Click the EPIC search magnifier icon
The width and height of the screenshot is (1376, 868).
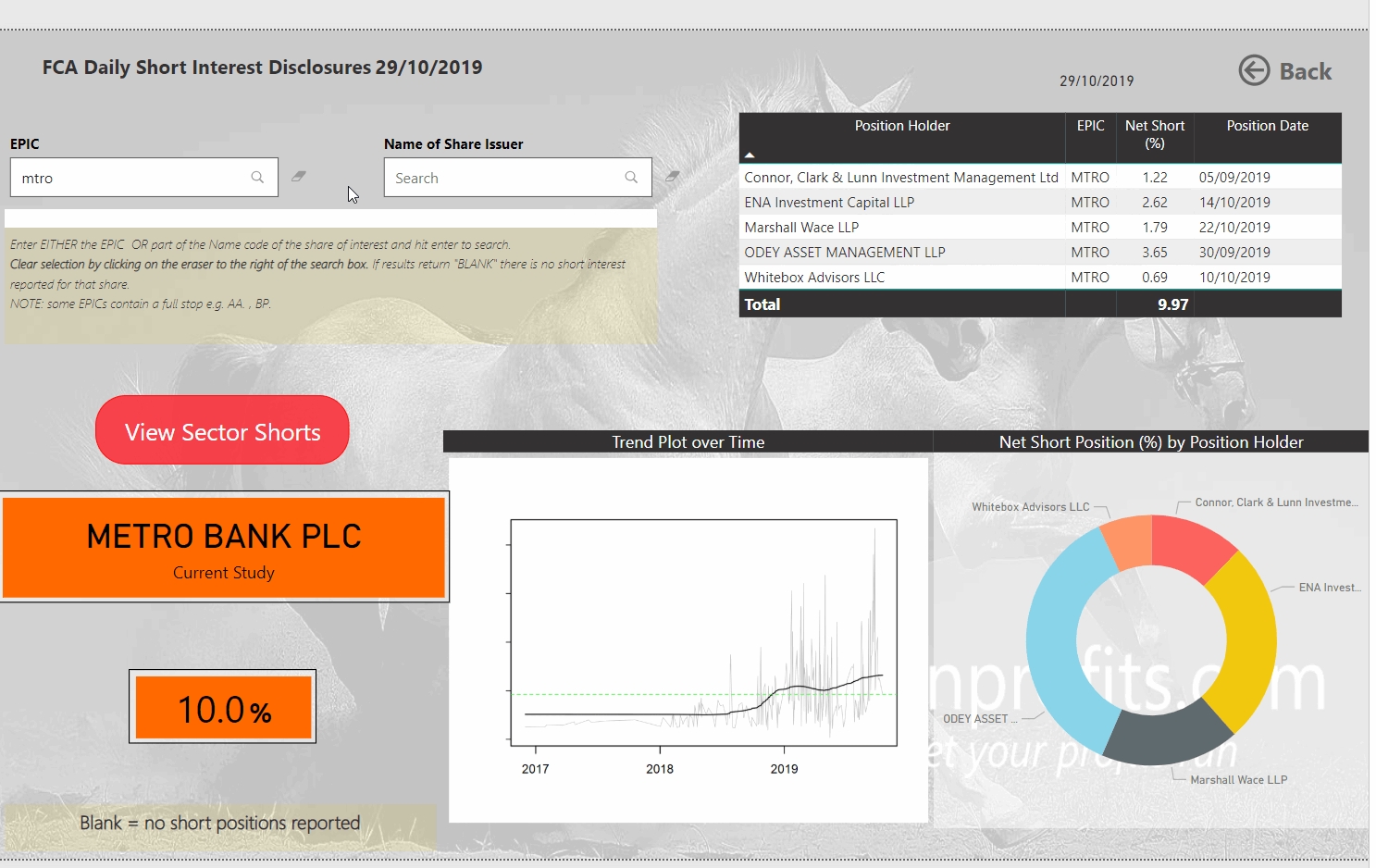(x=257, y=177)
